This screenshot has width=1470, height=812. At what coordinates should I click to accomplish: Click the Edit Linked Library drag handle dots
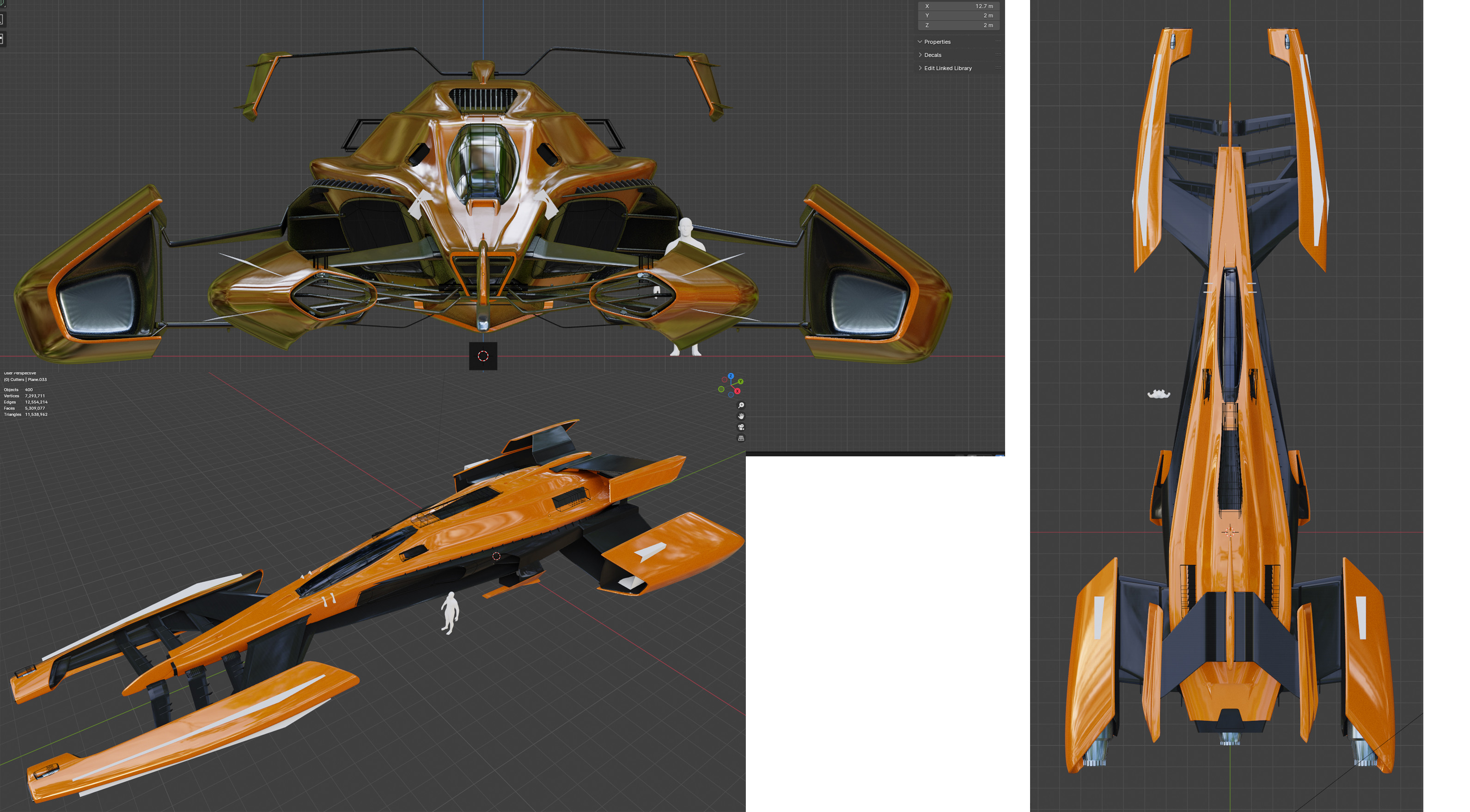click(998, 68)
